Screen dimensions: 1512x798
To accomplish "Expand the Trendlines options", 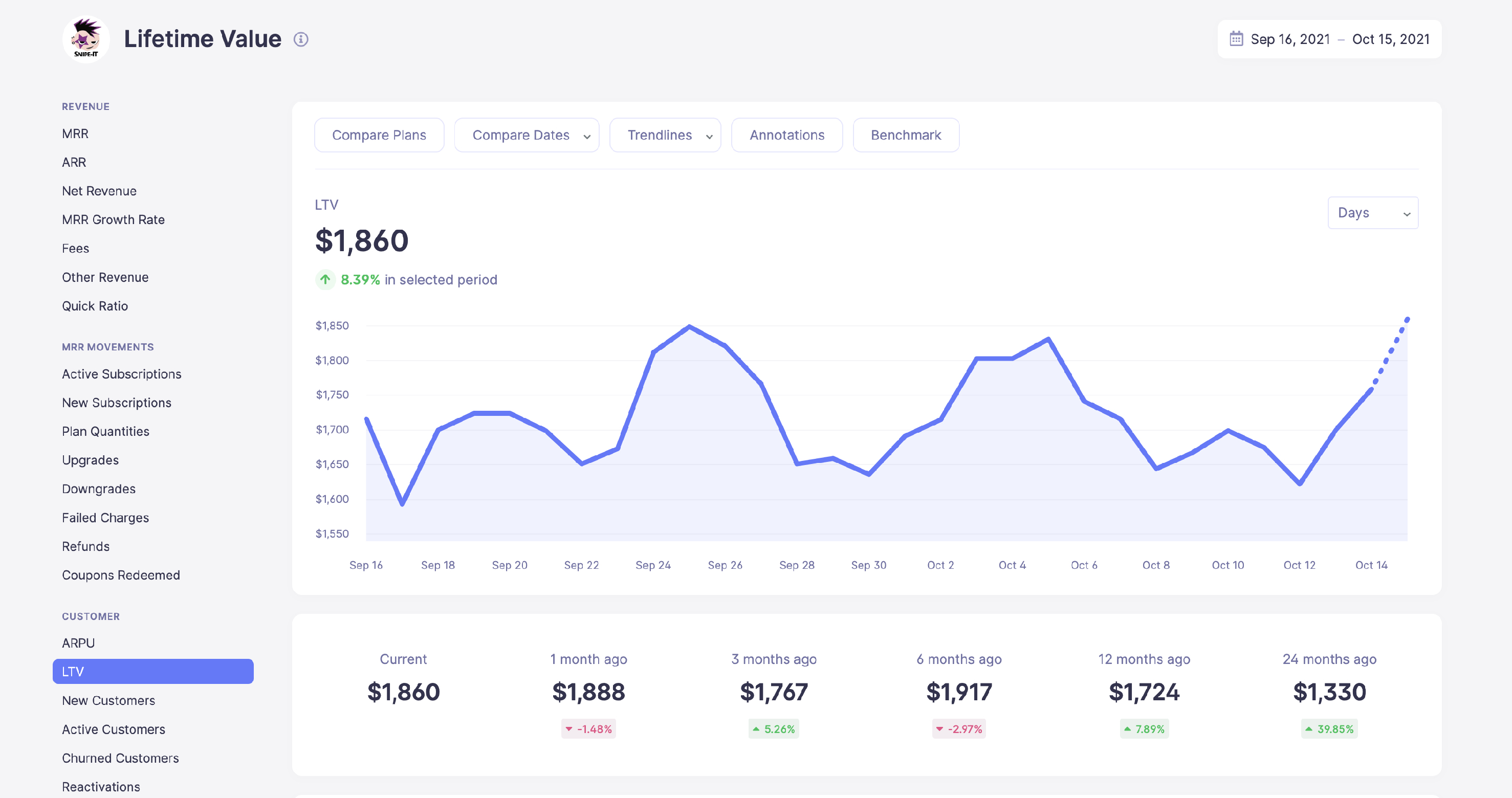I will point(665,135).
